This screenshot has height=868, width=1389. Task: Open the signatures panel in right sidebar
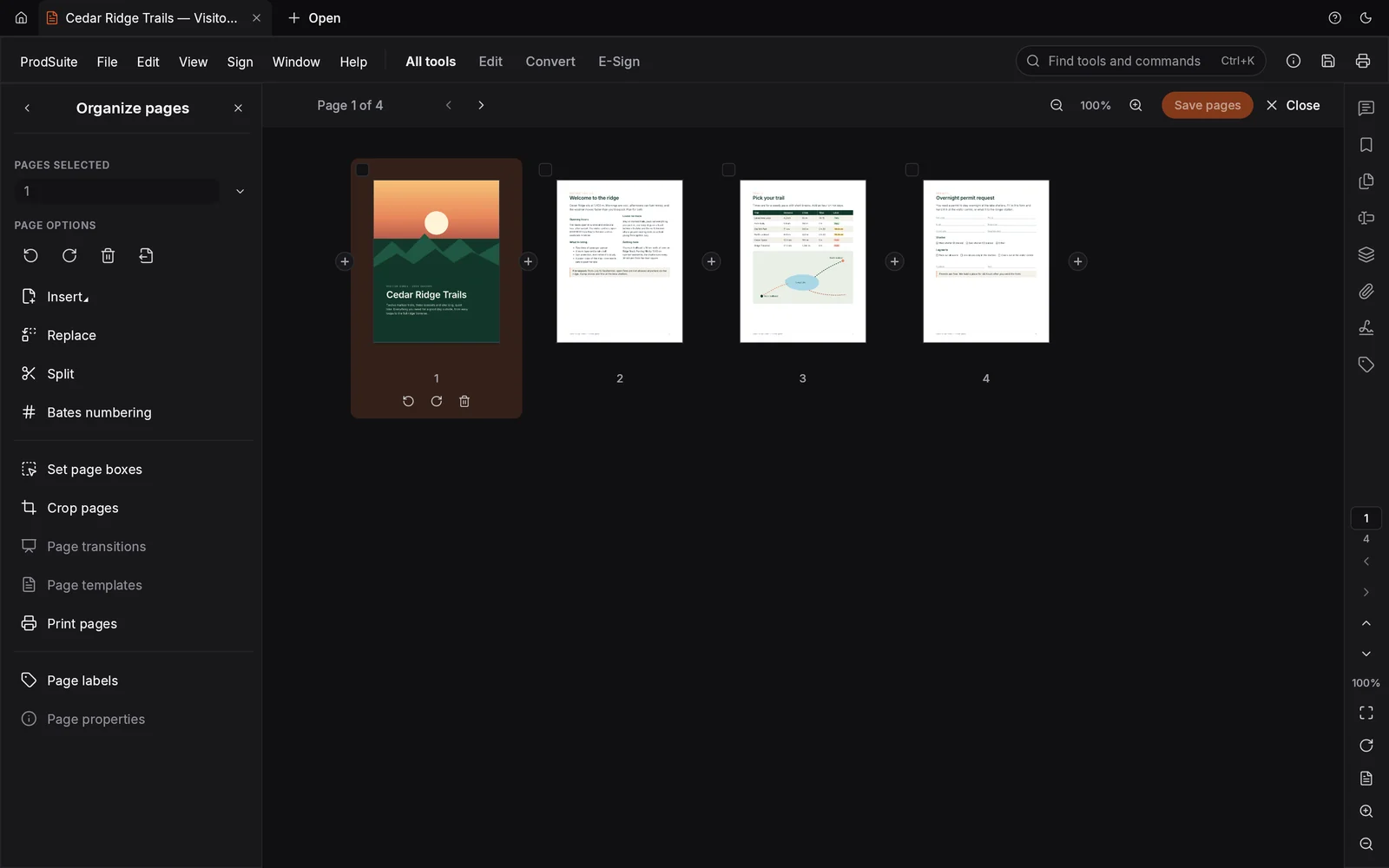(x=1366, y=327)
